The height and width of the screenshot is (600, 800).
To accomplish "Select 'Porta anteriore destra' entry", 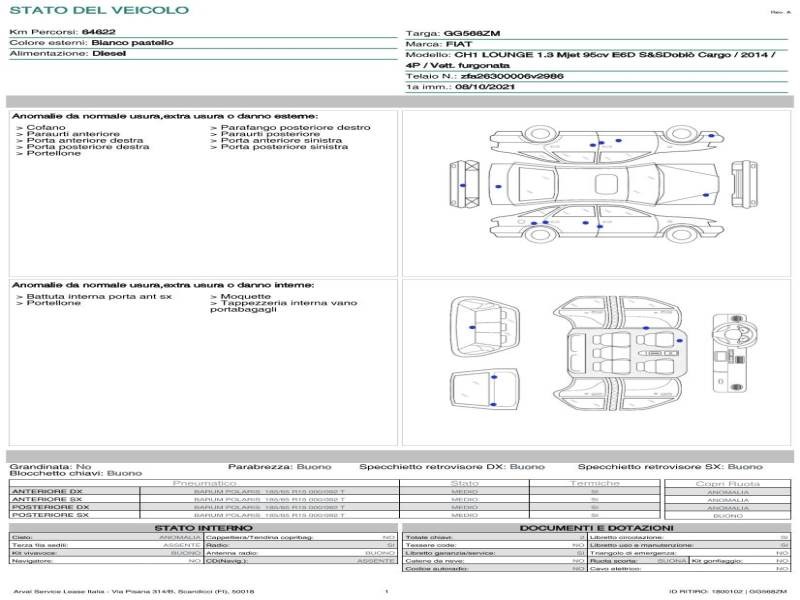I will tap(80, 140).
